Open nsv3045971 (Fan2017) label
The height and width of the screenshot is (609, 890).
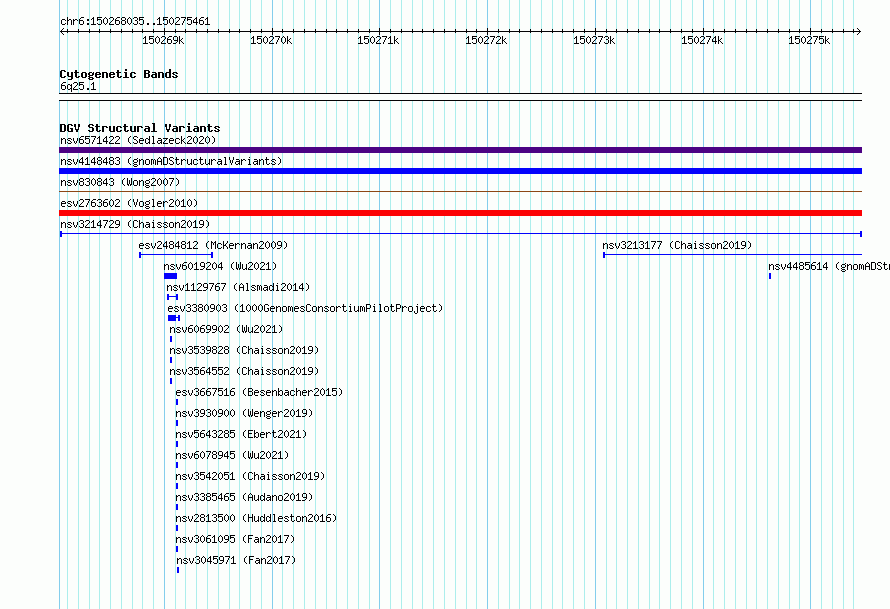[236, 560]
